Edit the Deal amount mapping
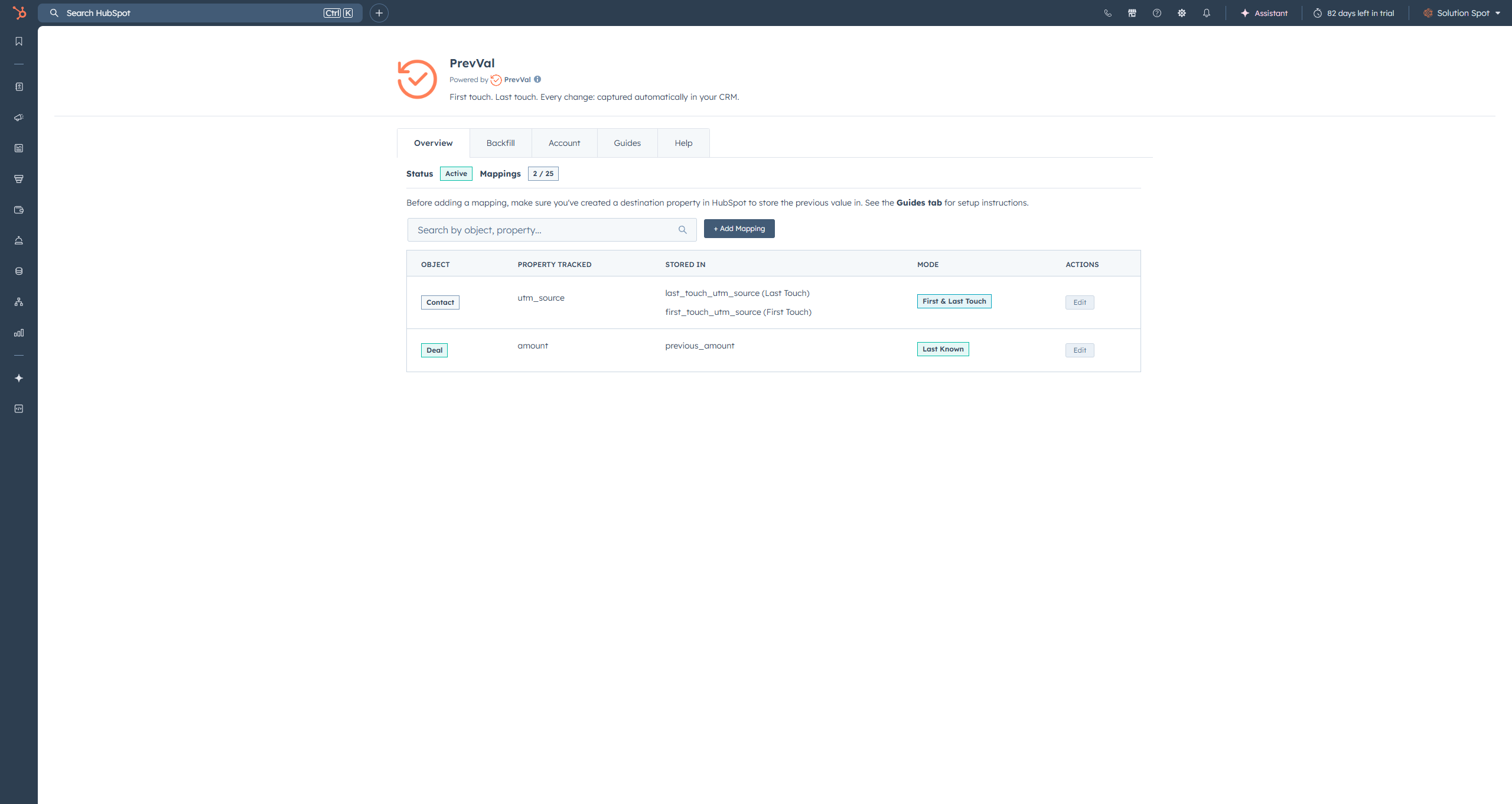 (x=1079, y=350)
